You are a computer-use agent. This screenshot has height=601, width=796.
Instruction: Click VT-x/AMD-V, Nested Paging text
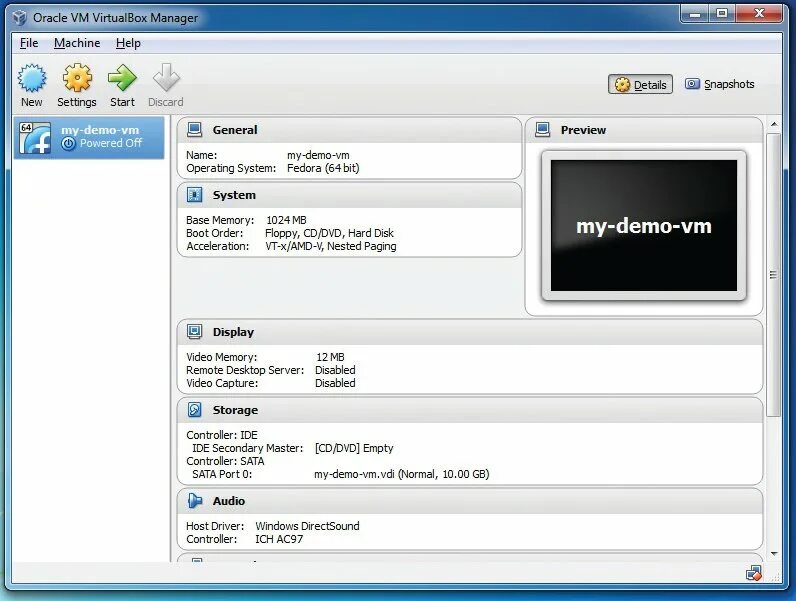(x=330, y=246)
